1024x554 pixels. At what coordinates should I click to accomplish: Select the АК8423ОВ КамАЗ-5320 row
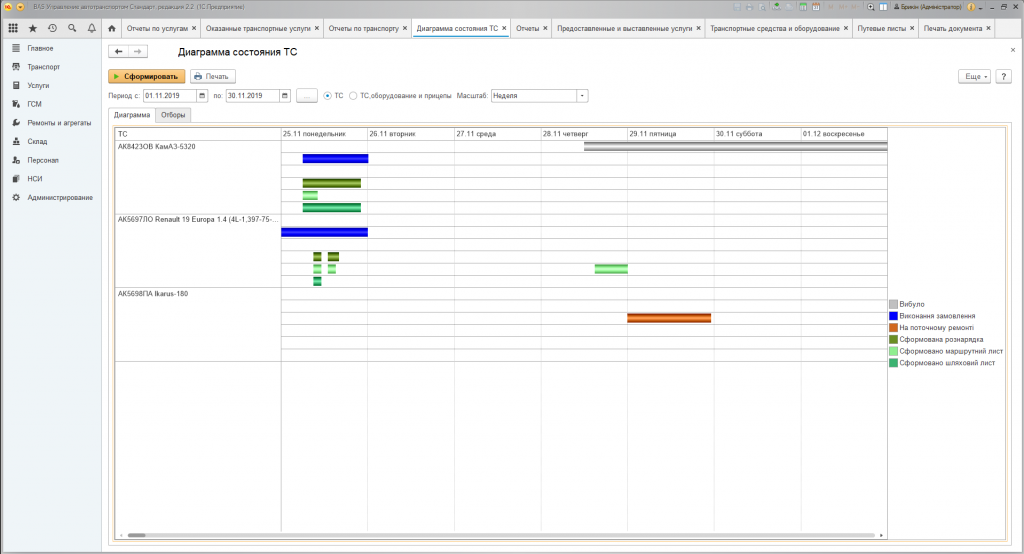pyautogui.click(x=198, y=177)
